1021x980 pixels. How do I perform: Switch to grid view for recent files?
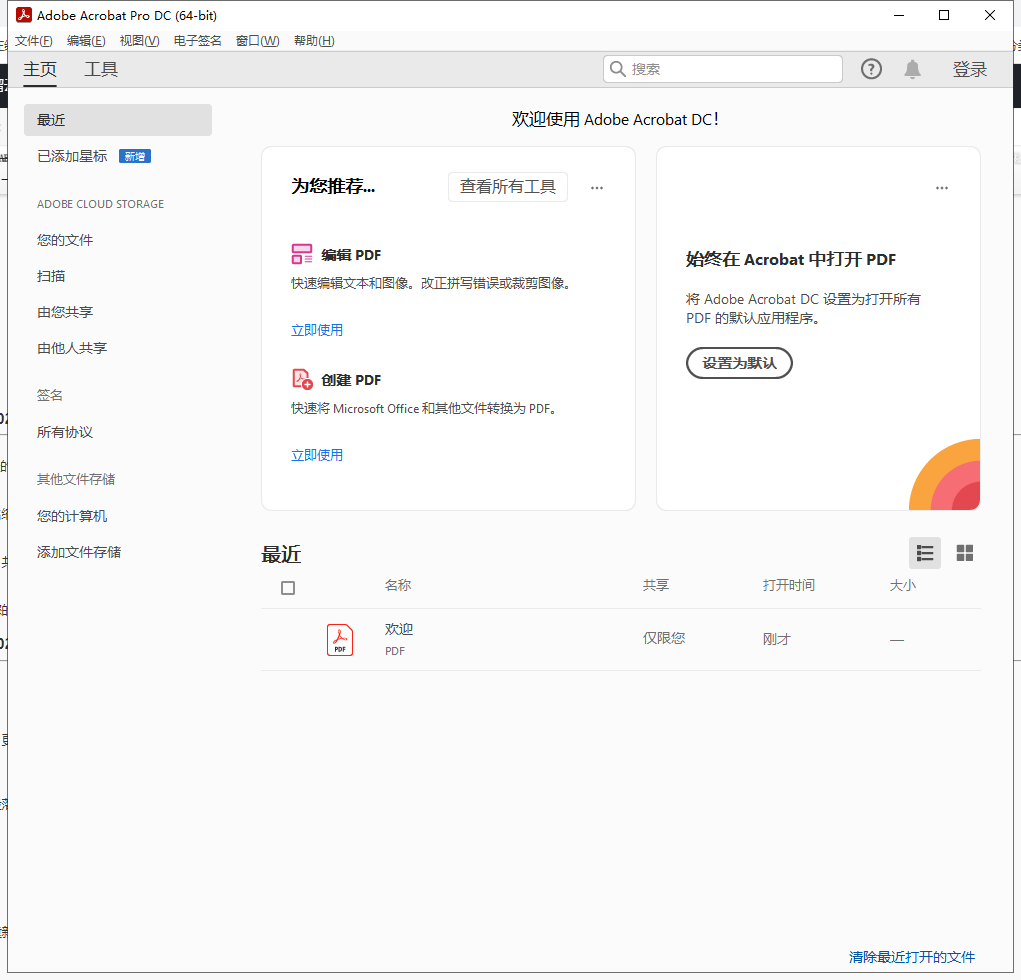pos(964,552)
